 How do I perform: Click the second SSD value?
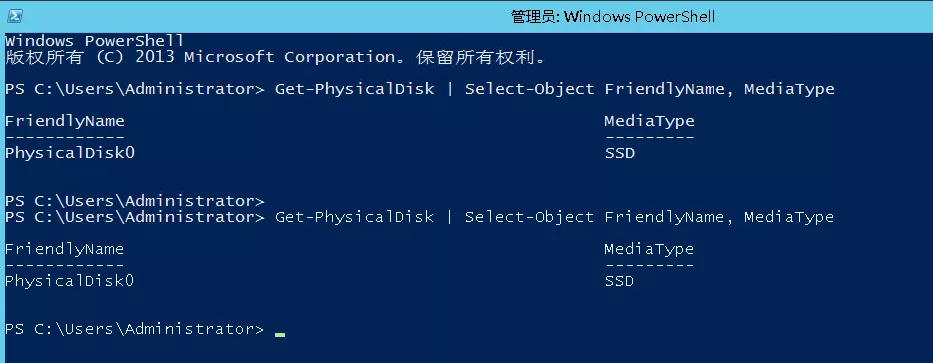click(619, 280)
